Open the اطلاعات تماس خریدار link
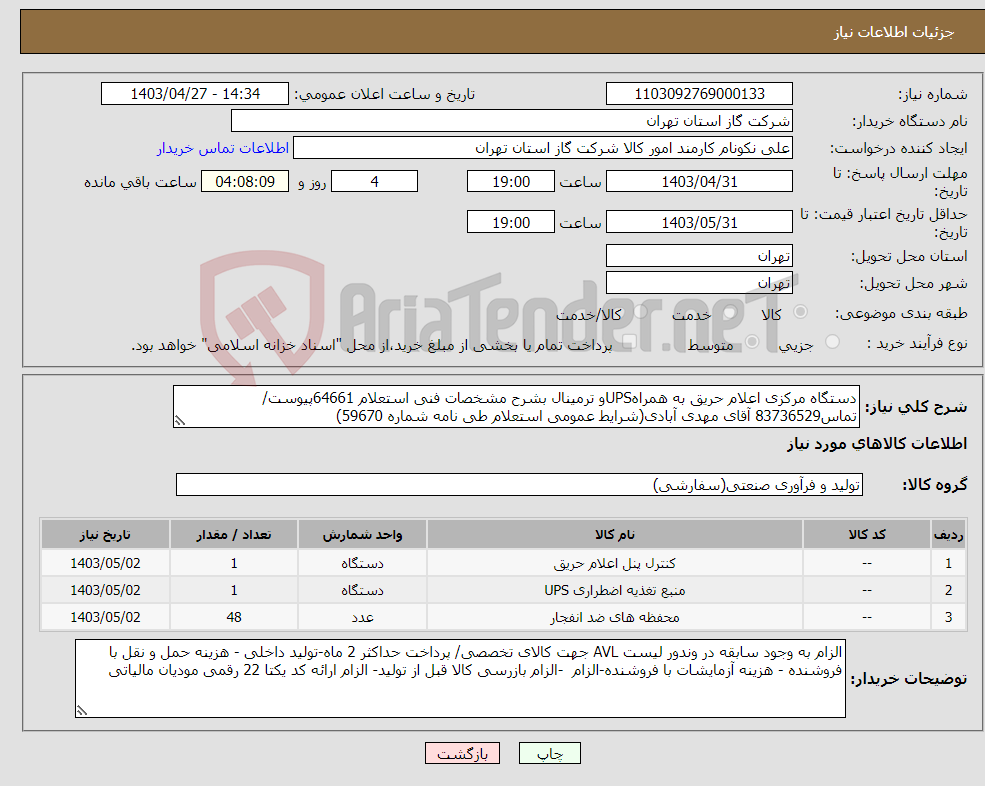 pos(223,148)
